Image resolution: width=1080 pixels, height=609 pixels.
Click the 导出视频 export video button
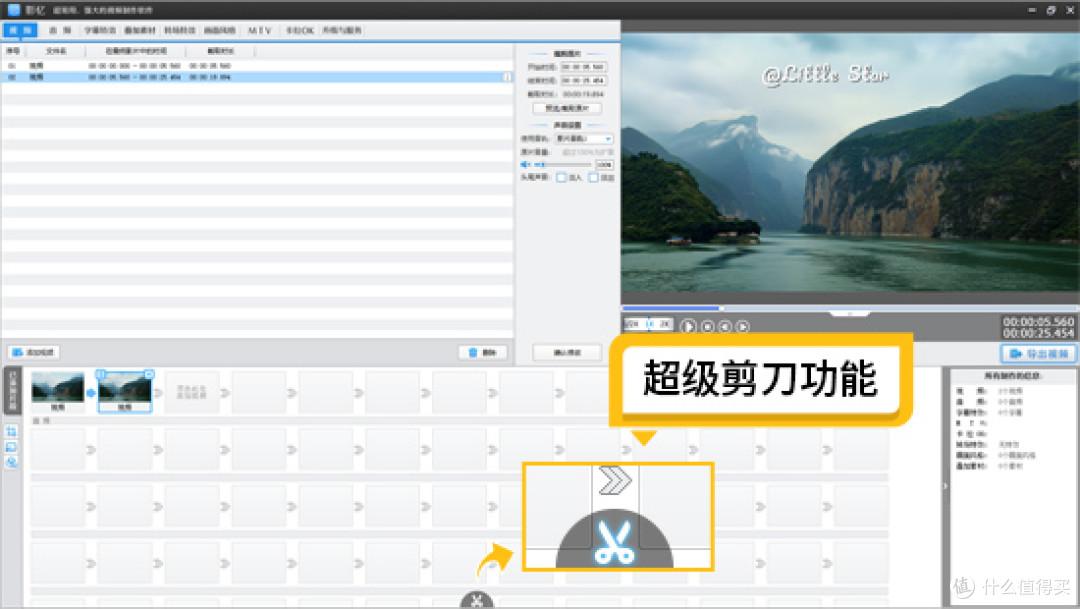[1039, 353]
